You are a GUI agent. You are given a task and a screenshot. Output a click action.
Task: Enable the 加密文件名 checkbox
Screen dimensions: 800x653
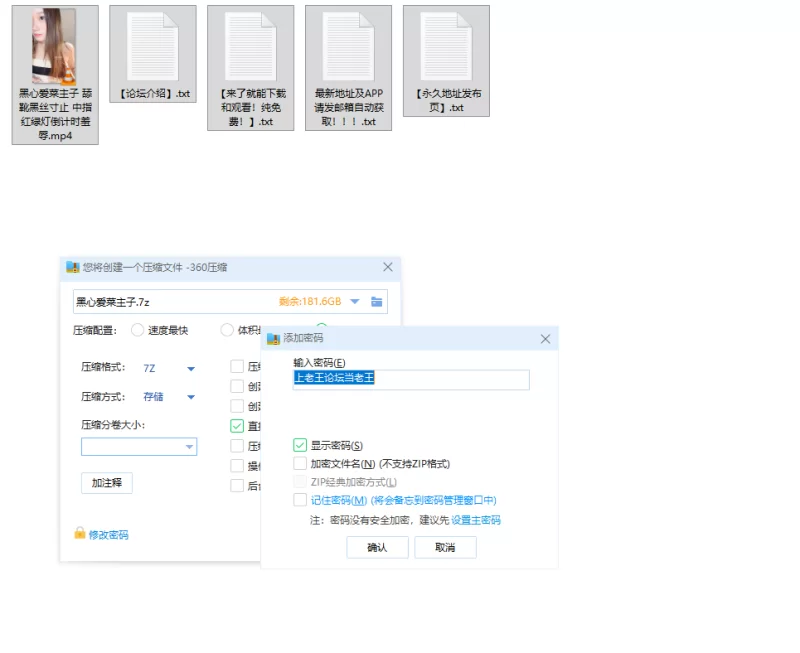pyautogui.click(x=300, y=464)
